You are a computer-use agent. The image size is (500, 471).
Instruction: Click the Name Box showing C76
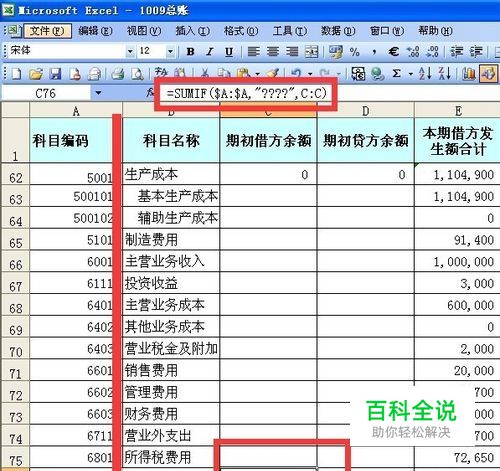pos(46,93)
